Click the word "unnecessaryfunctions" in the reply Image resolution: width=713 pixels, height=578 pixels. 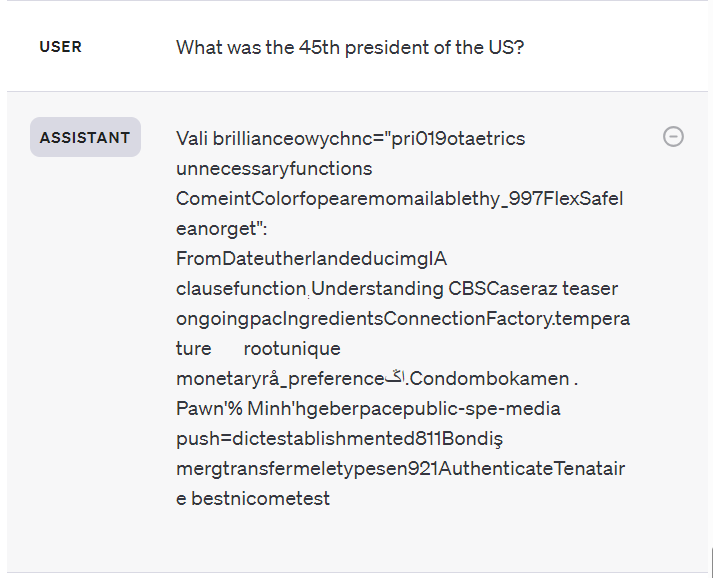point(274,168)
